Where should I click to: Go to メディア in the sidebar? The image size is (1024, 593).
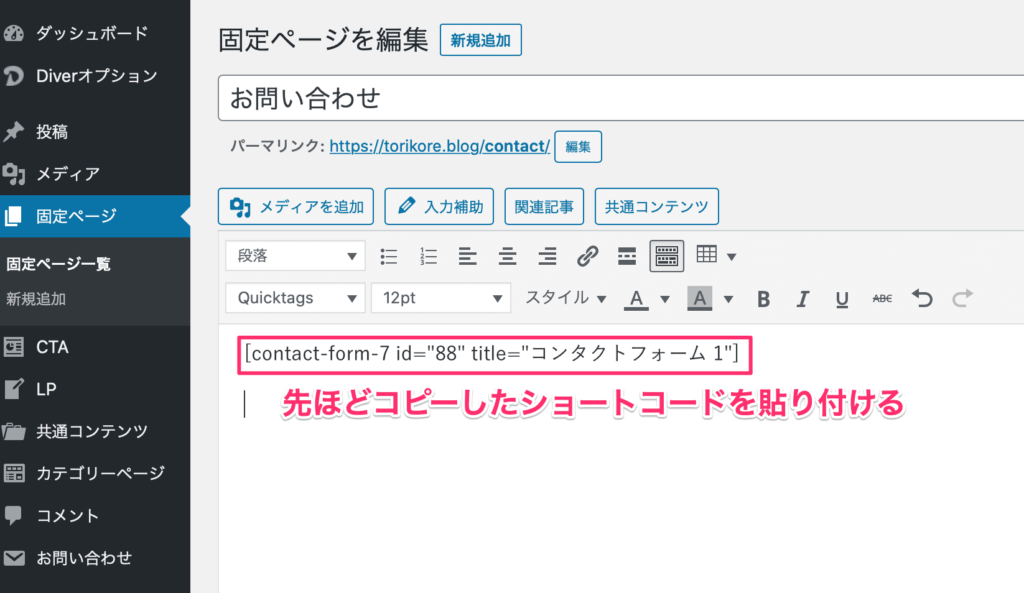tap(68, 173)
